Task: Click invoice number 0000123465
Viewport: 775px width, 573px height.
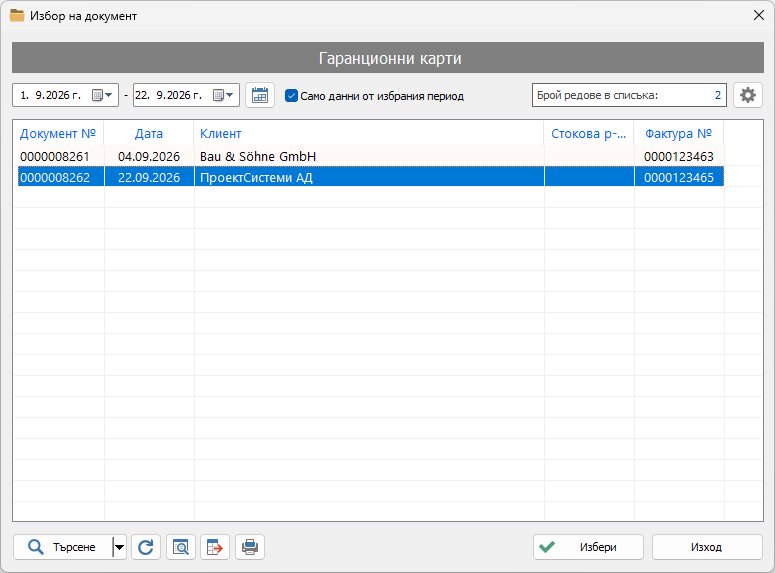Action: (679, 177)
